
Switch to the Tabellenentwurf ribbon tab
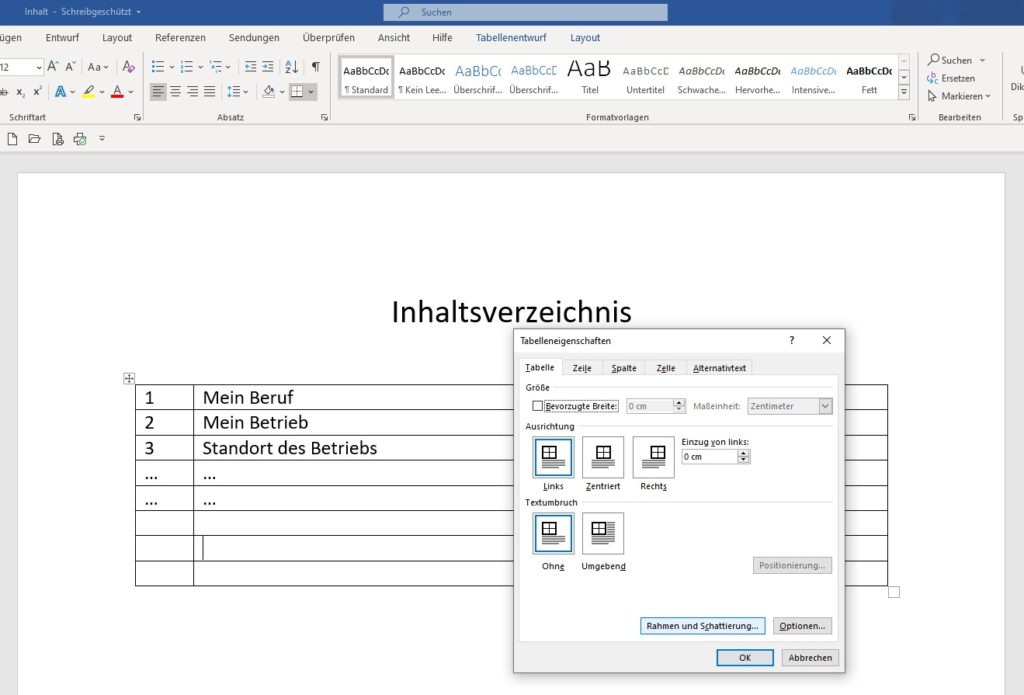point(511,38)
